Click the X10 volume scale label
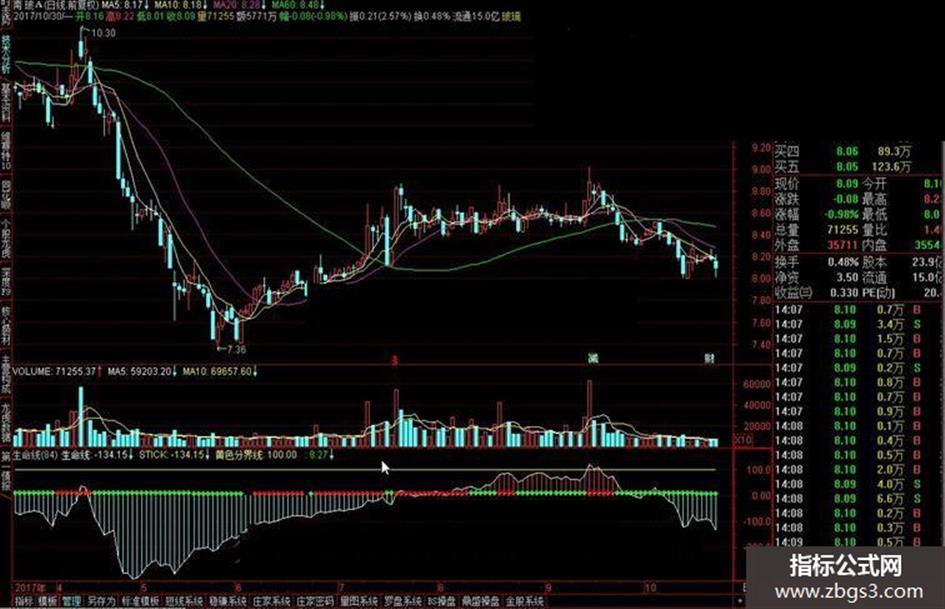Image resolution: width=945 pixels, height=609 pixels. (744, 440)
